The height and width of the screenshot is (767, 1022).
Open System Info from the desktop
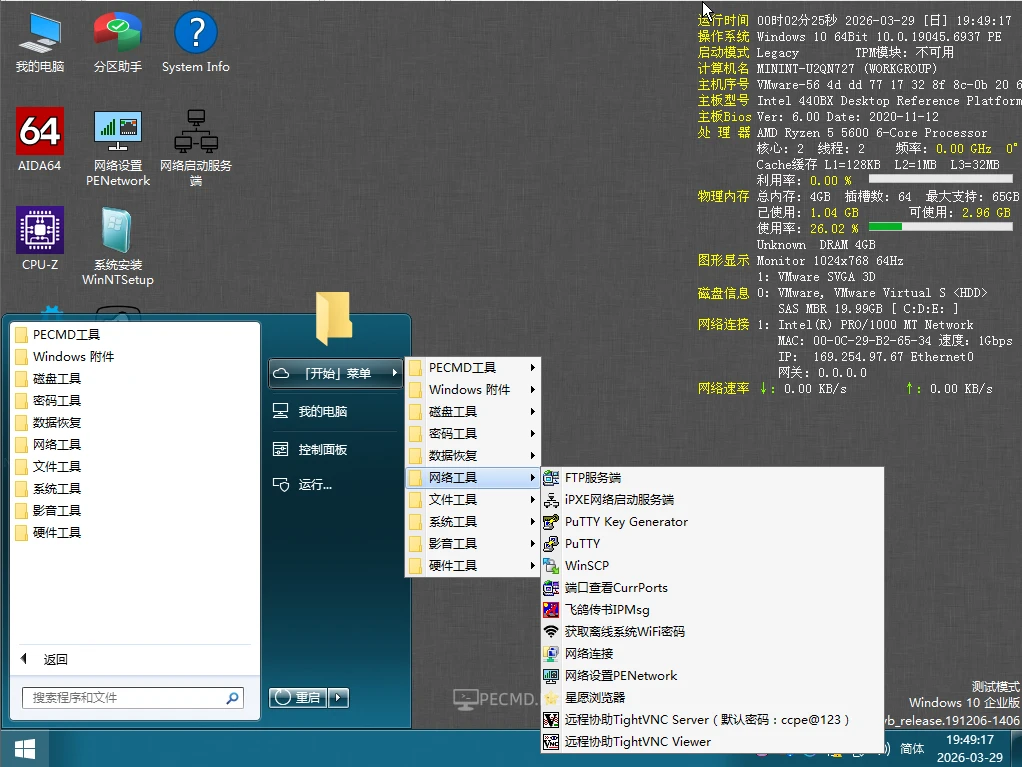coord(194,32)
